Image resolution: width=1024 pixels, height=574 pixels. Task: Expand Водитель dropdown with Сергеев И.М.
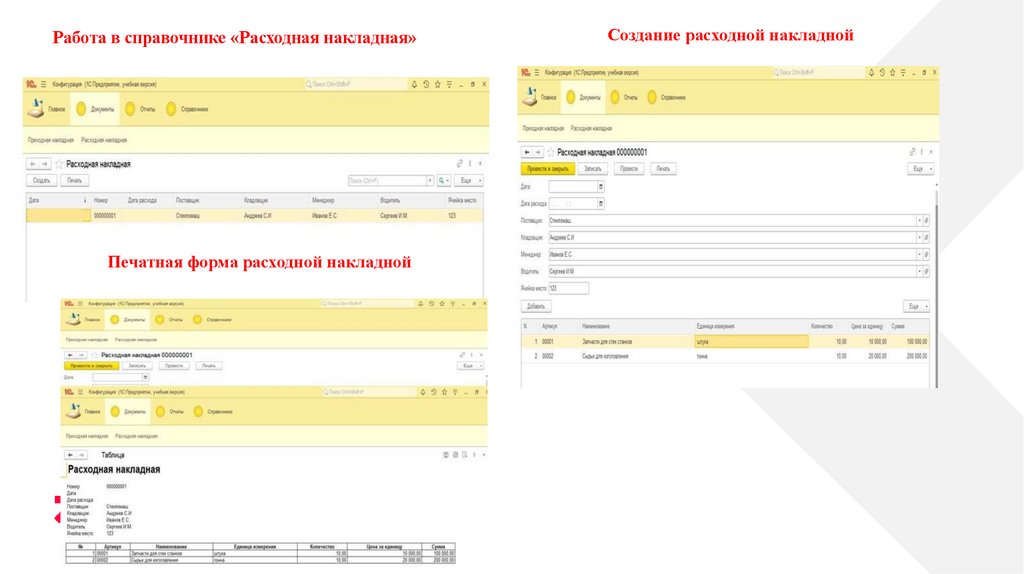point(918,271)
